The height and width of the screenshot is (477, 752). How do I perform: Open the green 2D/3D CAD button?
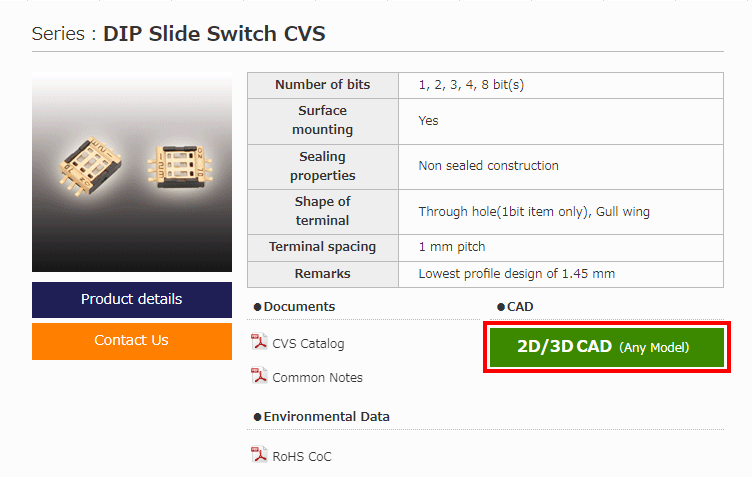click(607, 347)
